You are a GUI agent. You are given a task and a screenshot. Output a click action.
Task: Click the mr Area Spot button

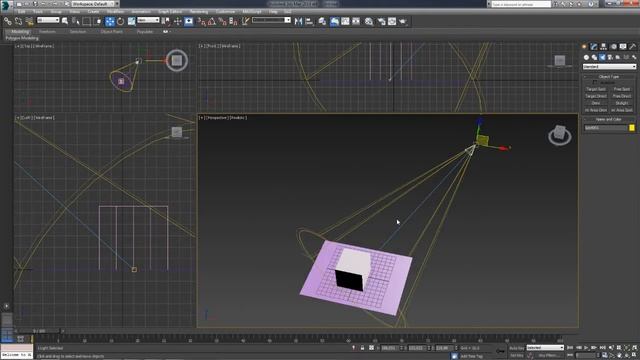[622, 110]
